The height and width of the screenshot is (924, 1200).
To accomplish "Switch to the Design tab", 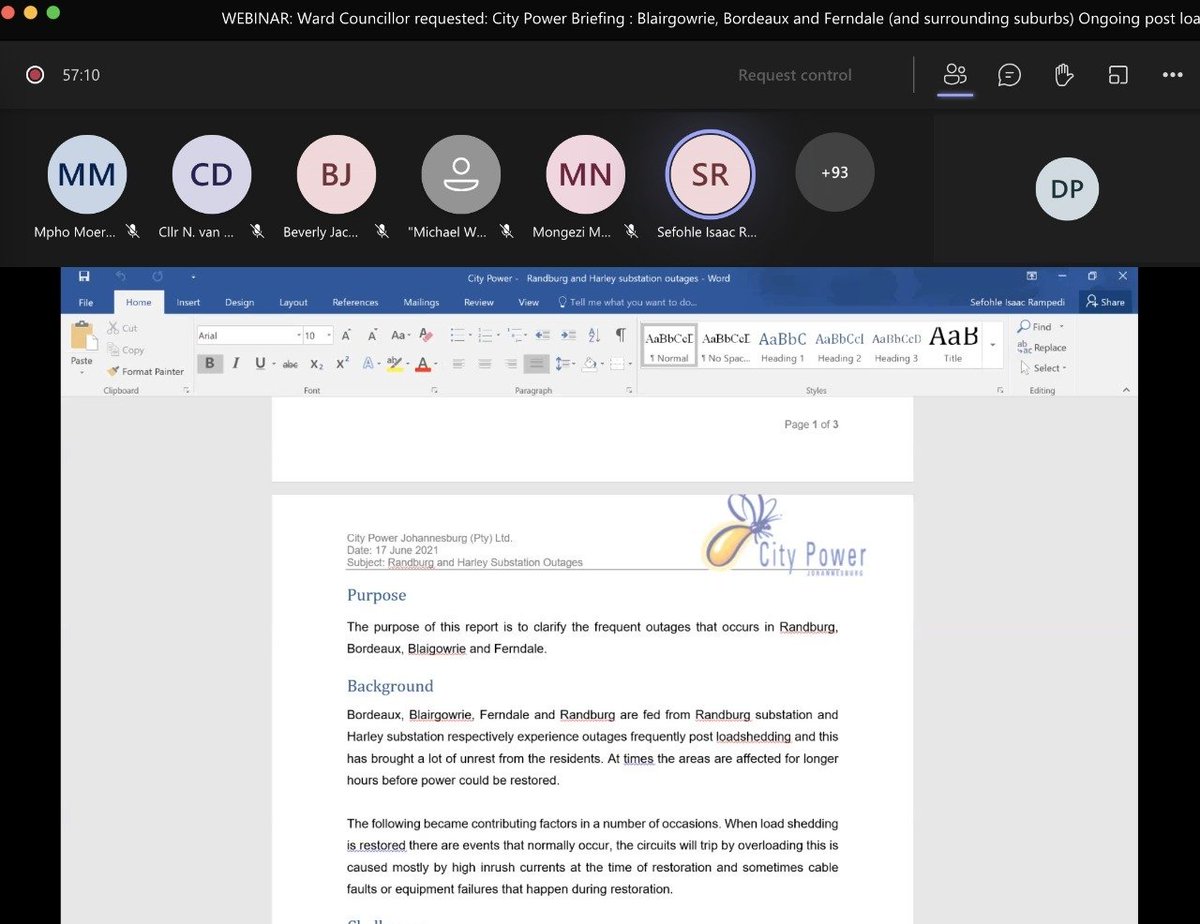I will (x=239, y=302).
